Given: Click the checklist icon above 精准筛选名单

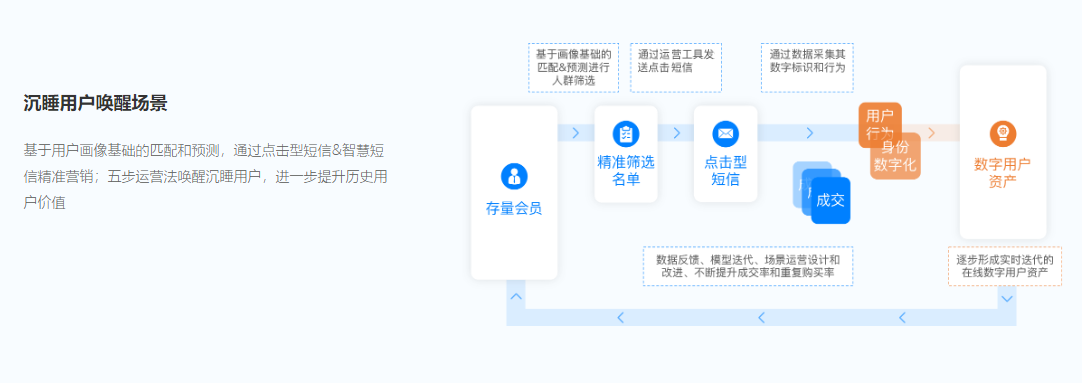Looking at the screenshot, I should pyautogui.click(x=626, y=133).
